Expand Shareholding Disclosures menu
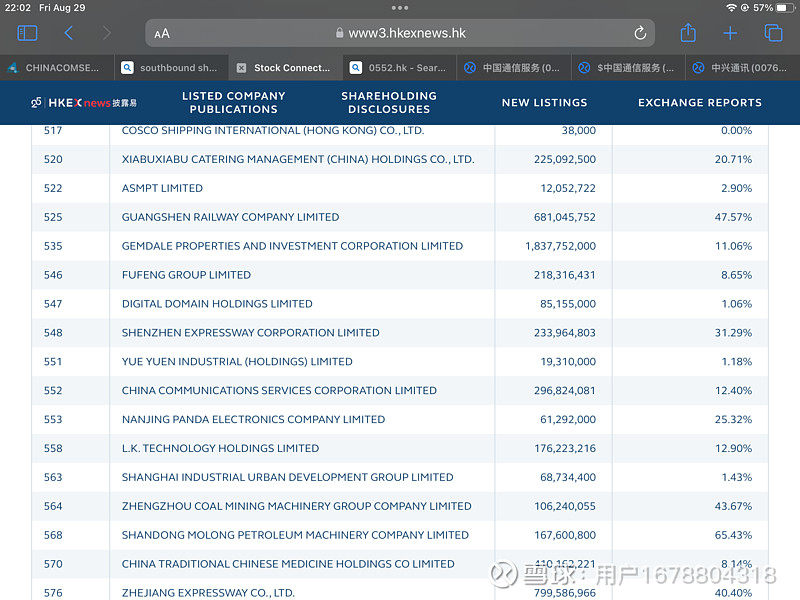Image resolution: width=800 pixels, height=600 pixels. pos(389,103)
